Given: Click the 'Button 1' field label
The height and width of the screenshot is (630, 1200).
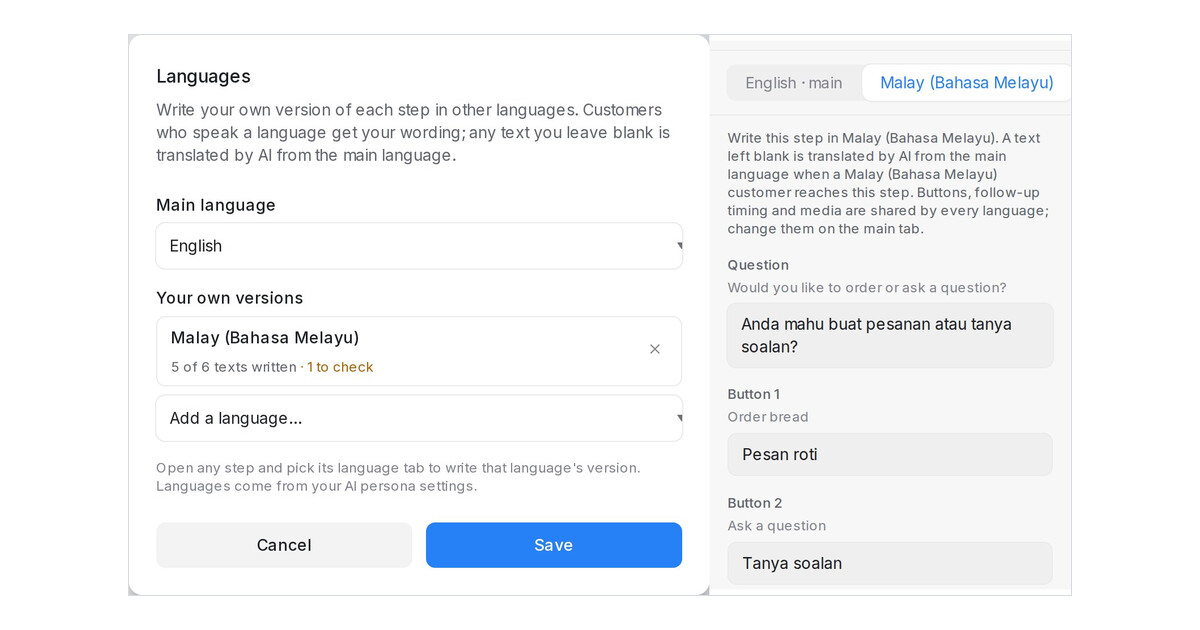Looking at the screenshot, I should click(x=754, y=394).
